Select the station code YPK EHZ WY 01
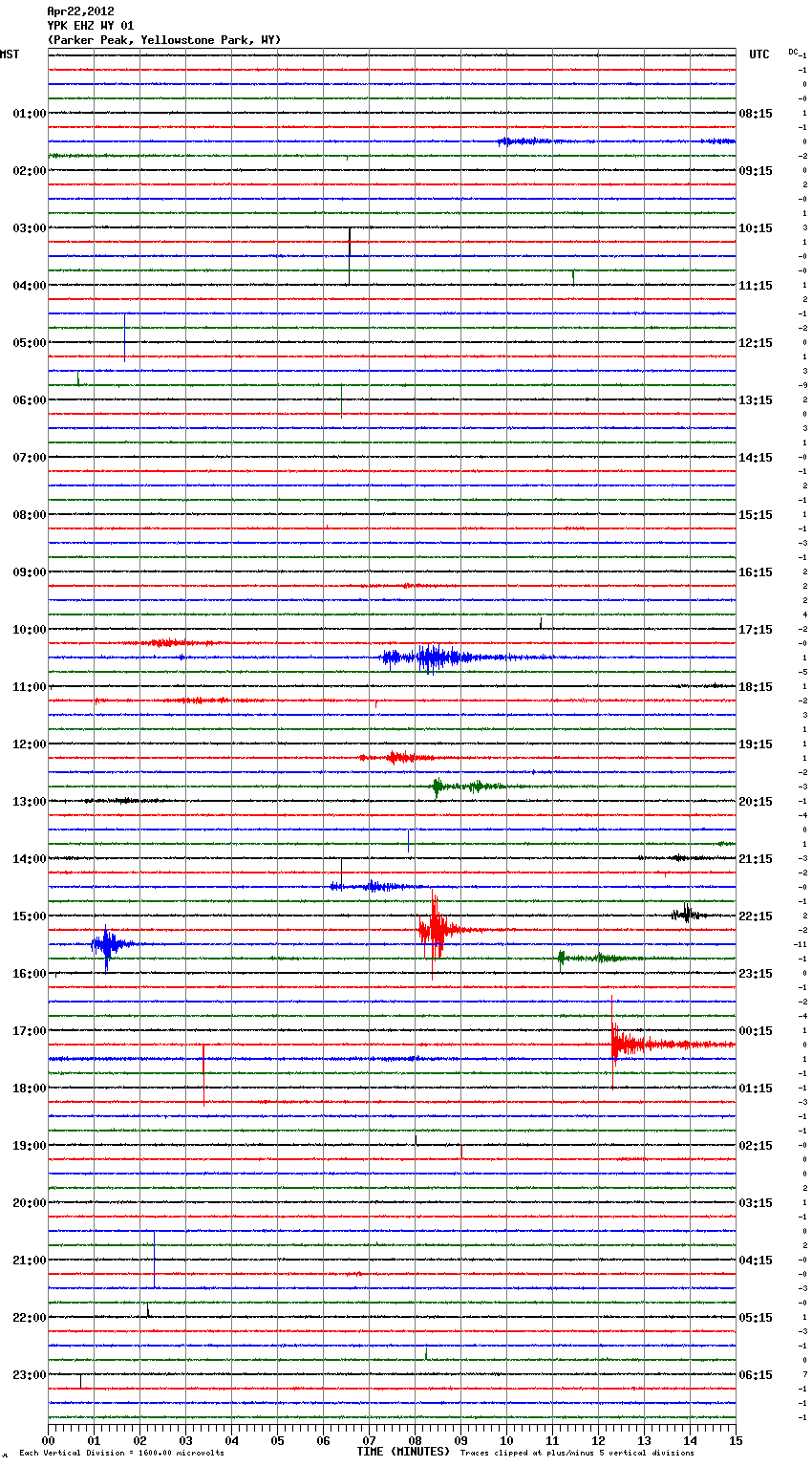The image size is (812, 1466). pyautogui.click(x=91, y=26)
